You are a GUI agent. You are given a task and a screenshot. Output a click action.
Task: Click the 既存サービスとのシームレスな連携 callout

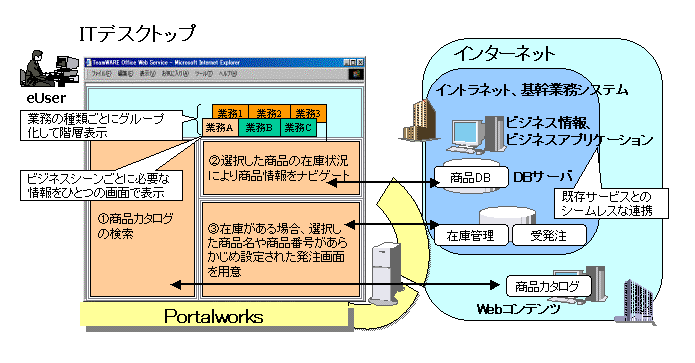[611, 203]
